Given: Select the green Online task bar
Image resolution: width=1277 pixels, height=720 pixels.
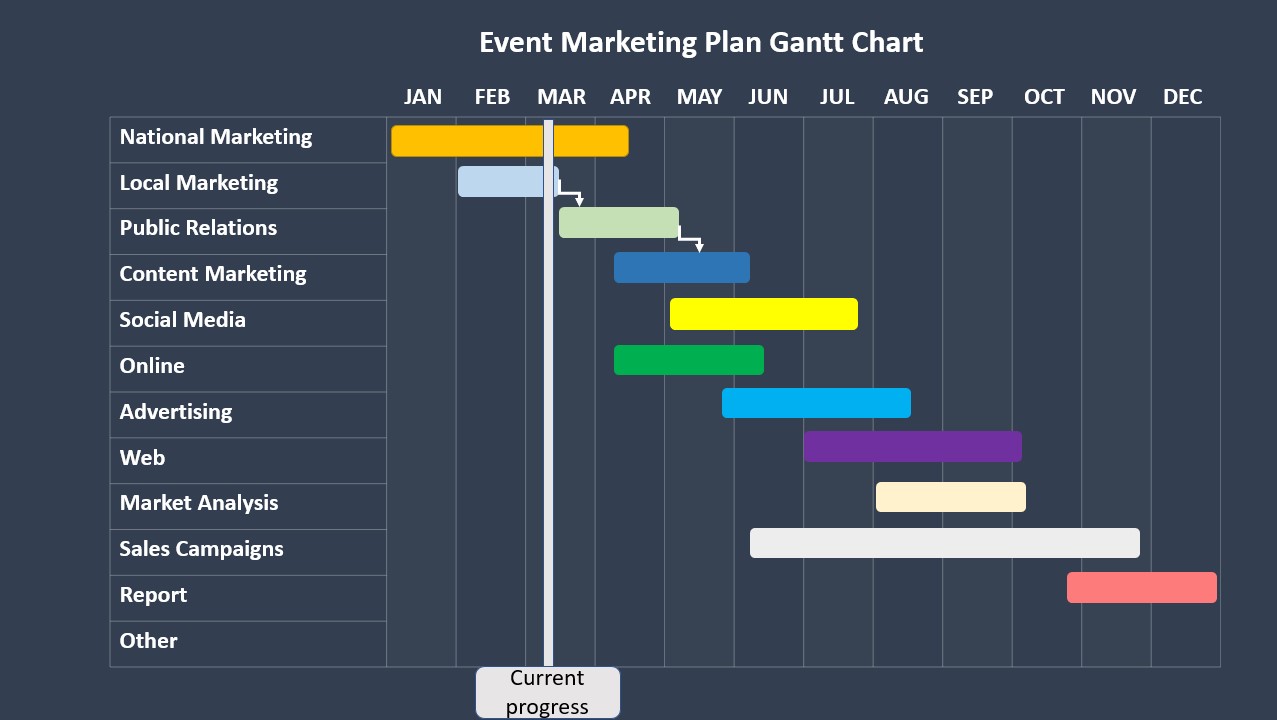Looking at the screenshot, I should [x=688, y=360].
